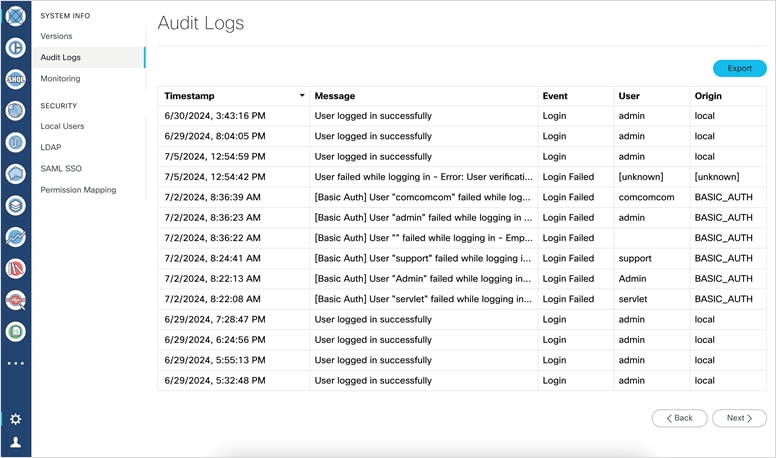
Task: Click the red books icon in sidebar
Action: (15, 268)
